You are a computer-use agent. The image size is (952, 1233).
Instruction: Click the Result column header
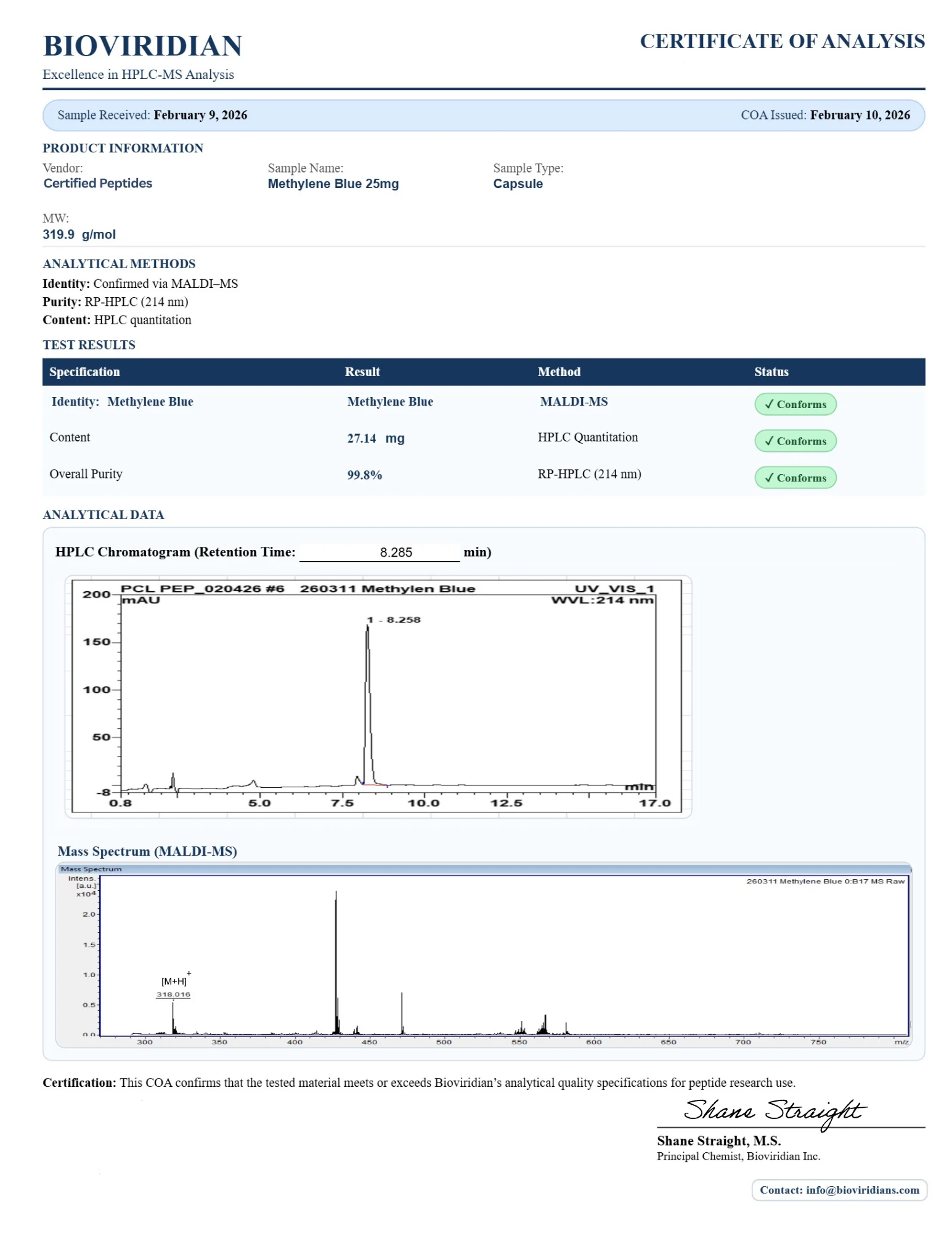[x=362, y=372]
